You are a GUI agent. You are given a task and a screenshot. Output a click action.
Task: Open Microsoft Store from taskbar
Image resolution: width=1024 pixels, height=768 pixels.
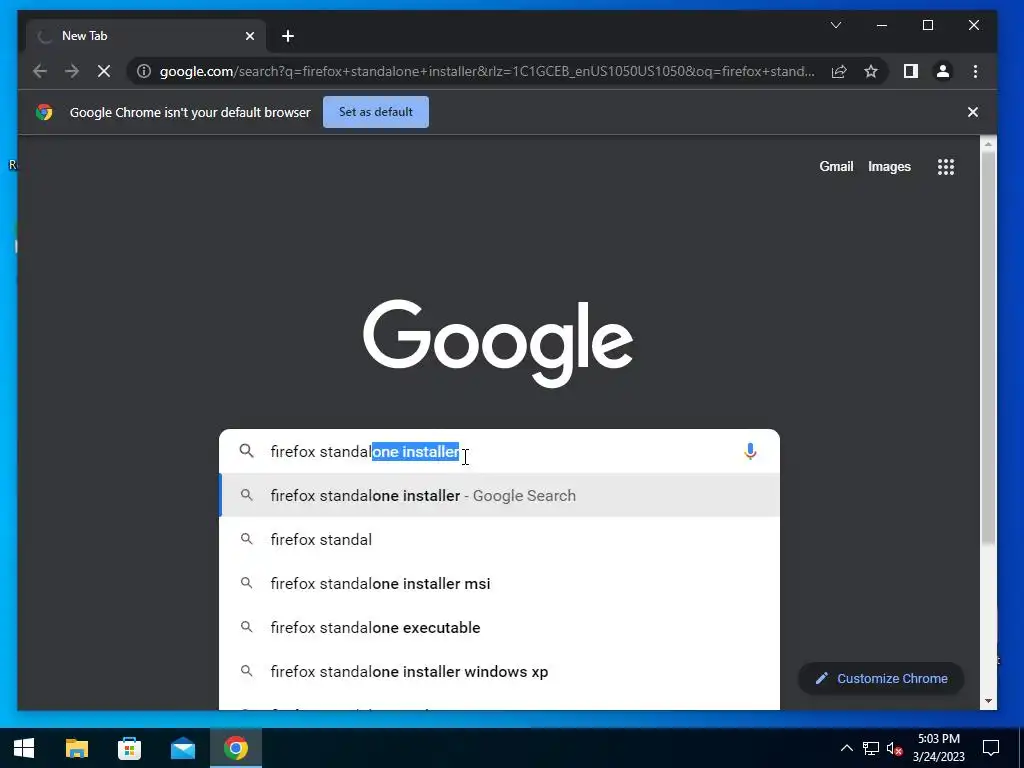129,748
